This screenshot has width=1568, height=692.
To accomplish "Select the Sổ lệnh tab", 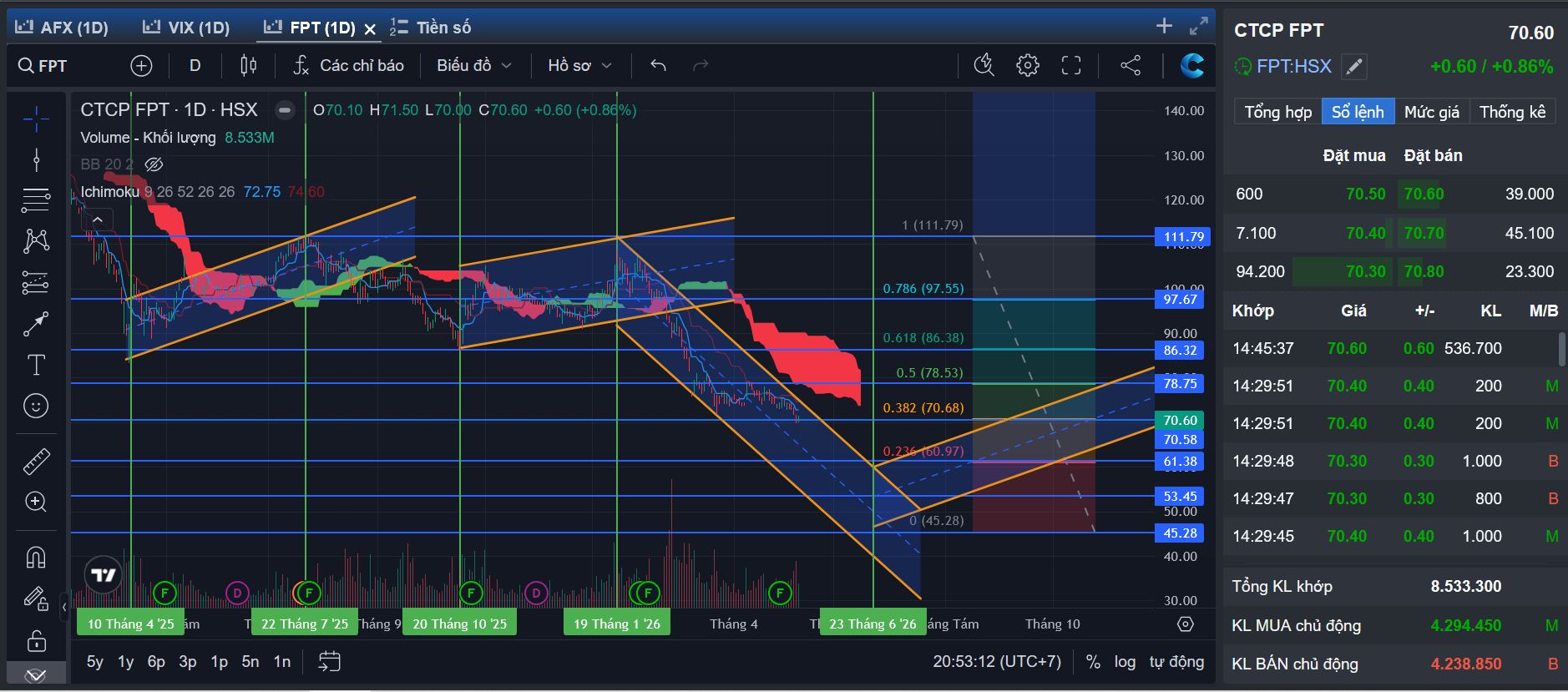I will coord(1358,112).
